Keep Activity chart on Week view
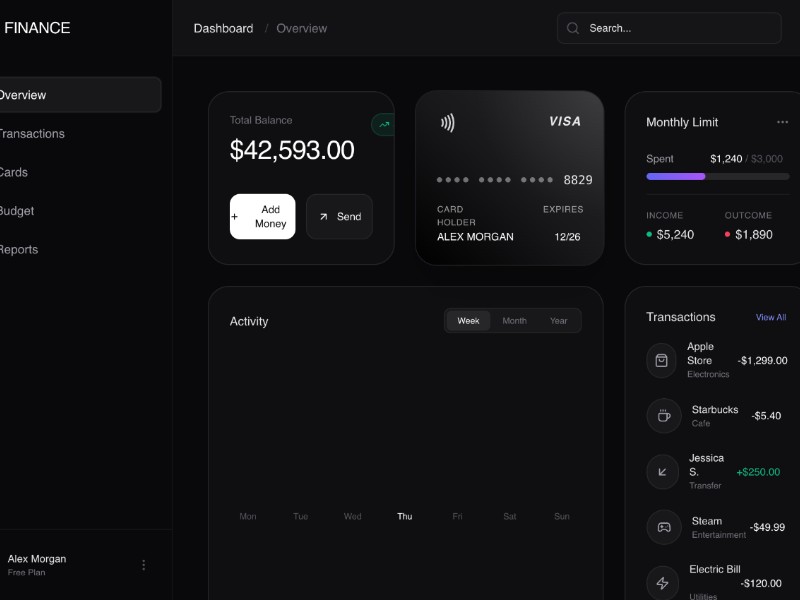This screenshot has height=600, width=800. (468, 321)
